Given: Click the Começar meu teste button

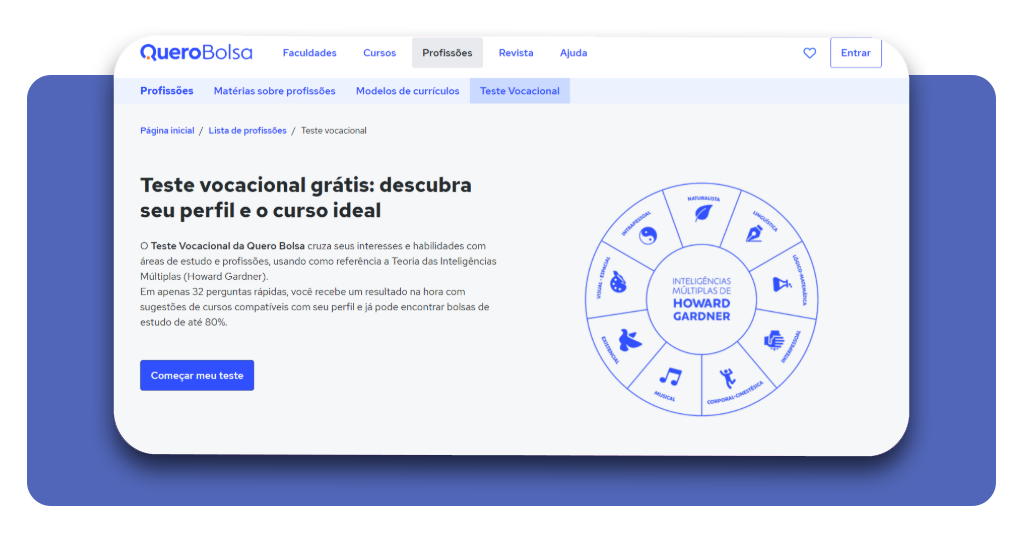Looking at the screenshot, I should (197, 375).
